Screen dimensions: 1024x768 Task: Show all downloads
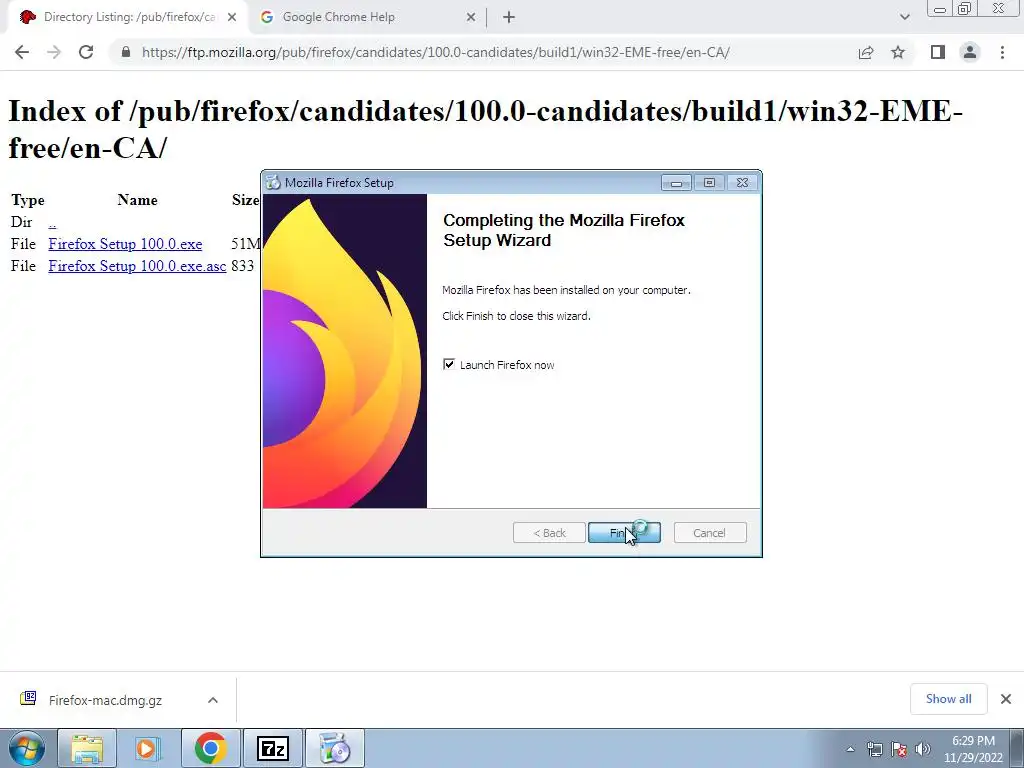pos(948,699)
